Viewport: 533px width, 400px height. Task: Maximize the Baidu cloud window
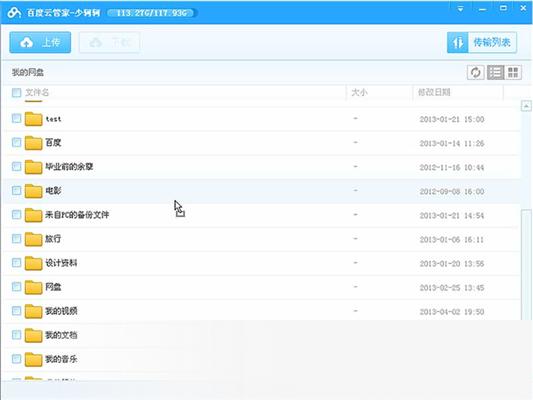point(503,8)
